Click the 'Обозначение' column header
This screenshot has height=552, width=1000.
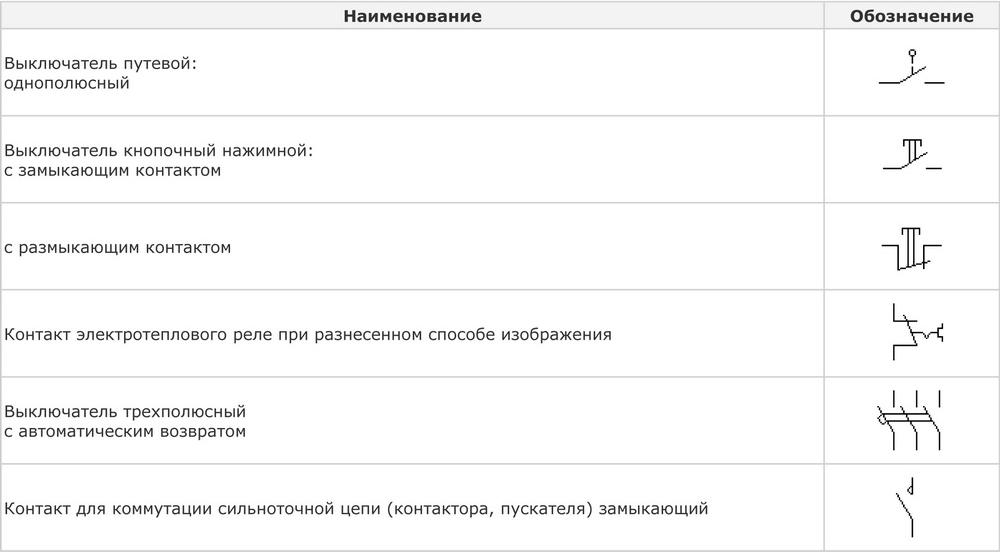[x=911, y=17]
